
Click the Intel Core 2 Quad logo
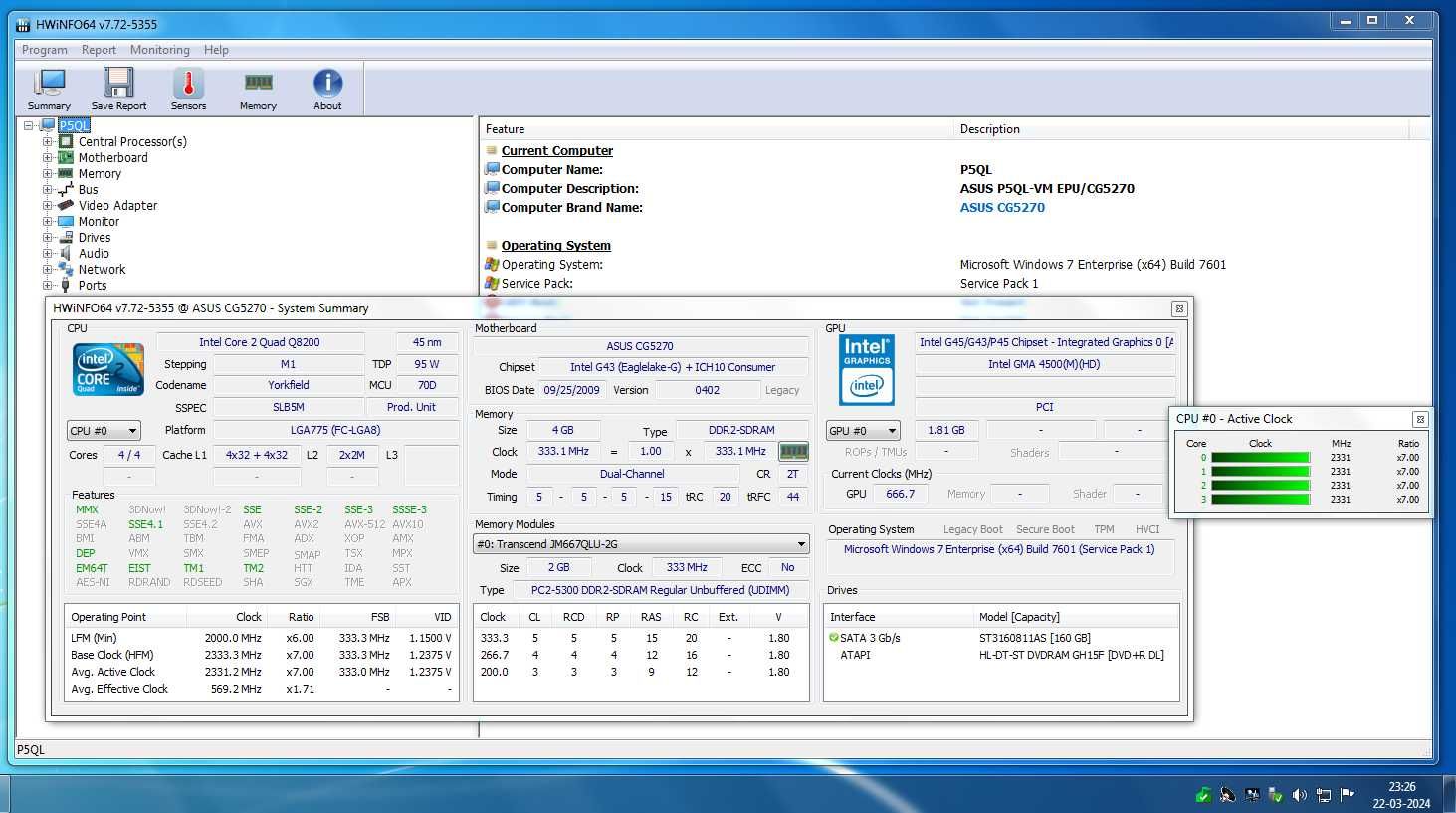click(108, 369)
